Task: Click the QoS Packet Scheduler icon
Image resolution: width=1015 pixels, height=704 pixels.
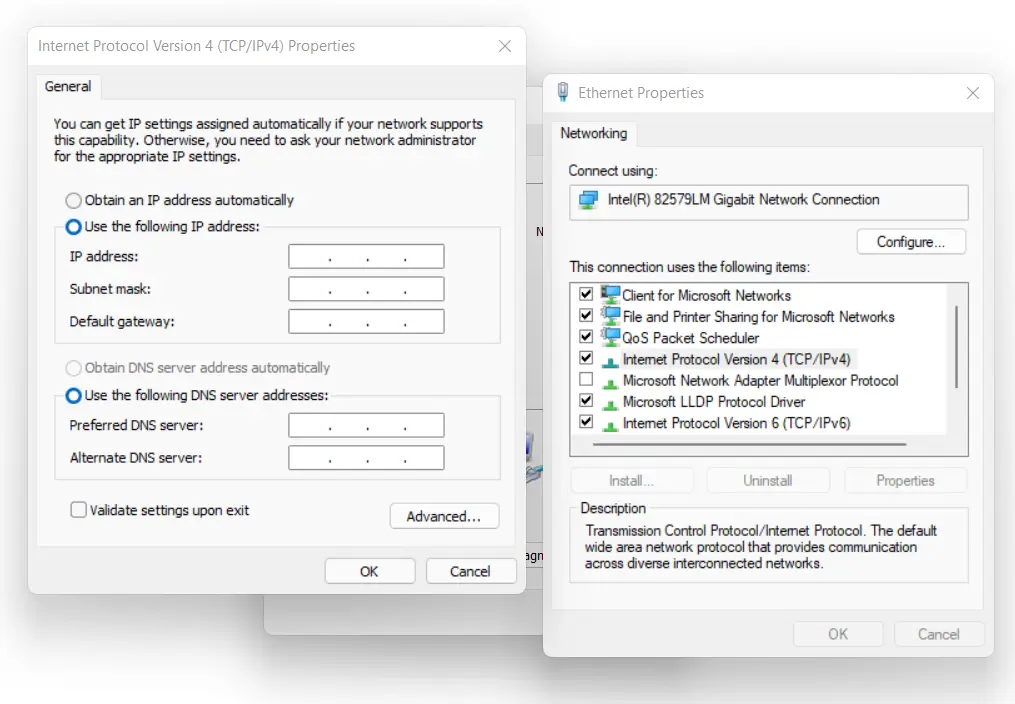Action: (610, 338)
